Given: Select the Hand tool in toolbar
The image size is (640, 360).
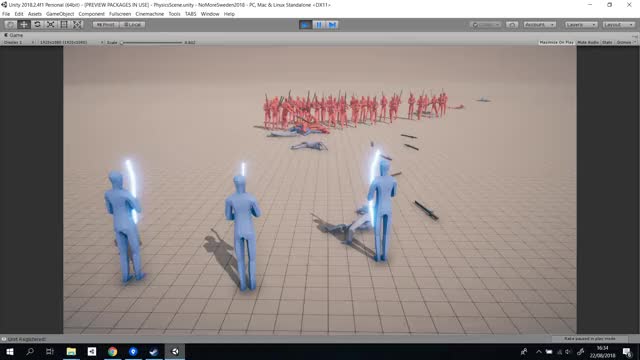Looking at the screenshot, I should coord(10,24).
